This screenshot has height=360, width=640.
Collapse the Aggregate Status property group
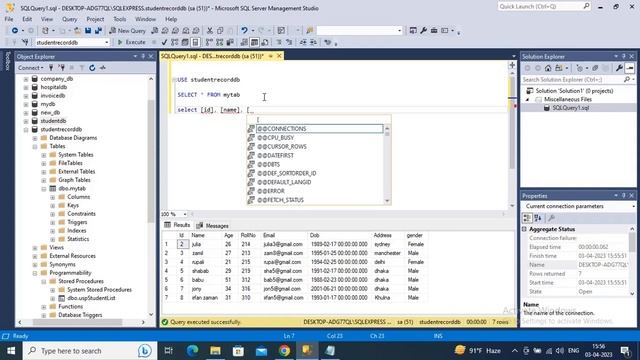pos(524,229)
